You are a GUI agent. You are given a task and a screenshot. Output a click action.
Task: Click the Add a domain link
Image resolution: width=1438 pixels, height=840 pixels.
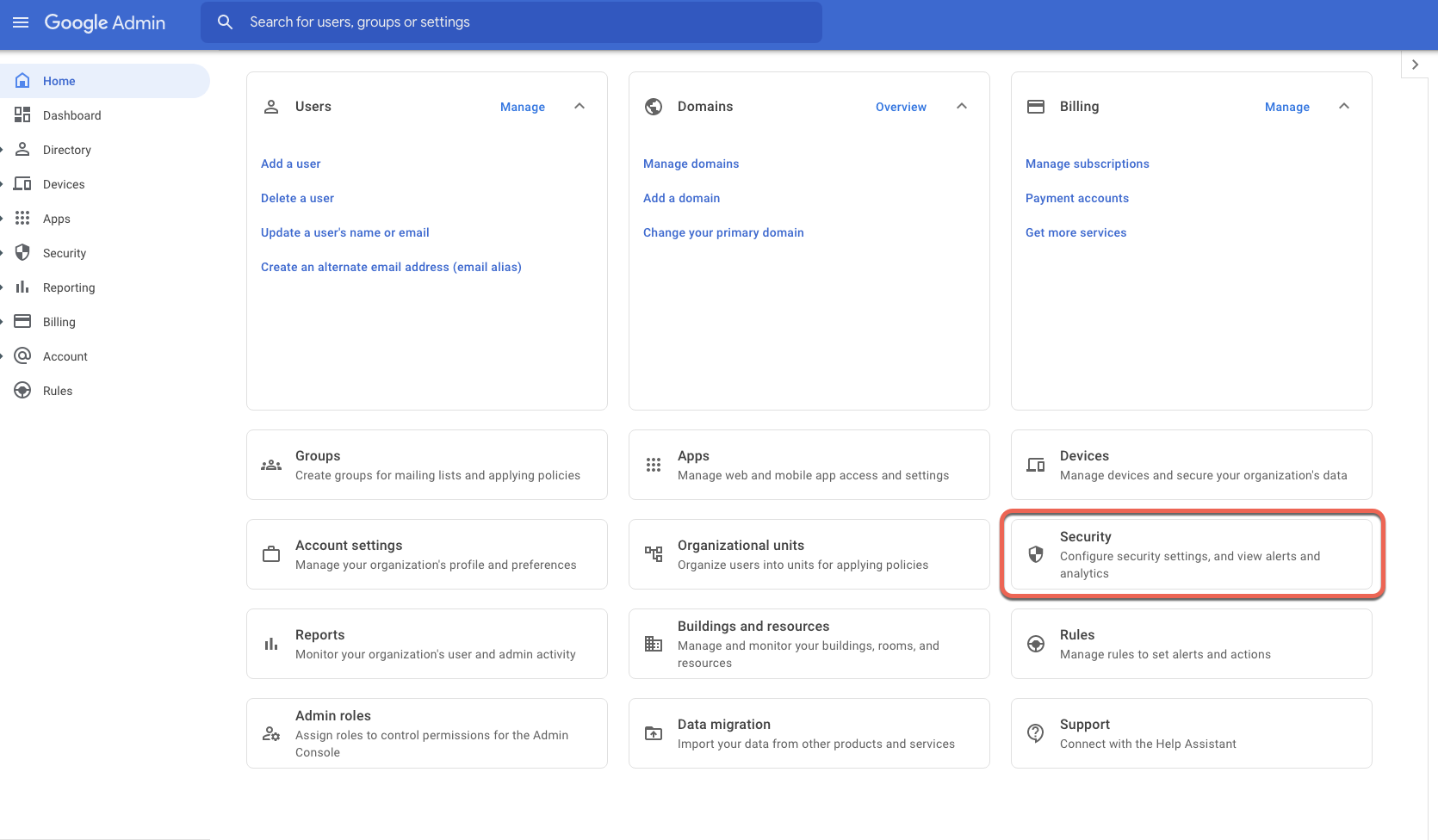tap(681, 198)
